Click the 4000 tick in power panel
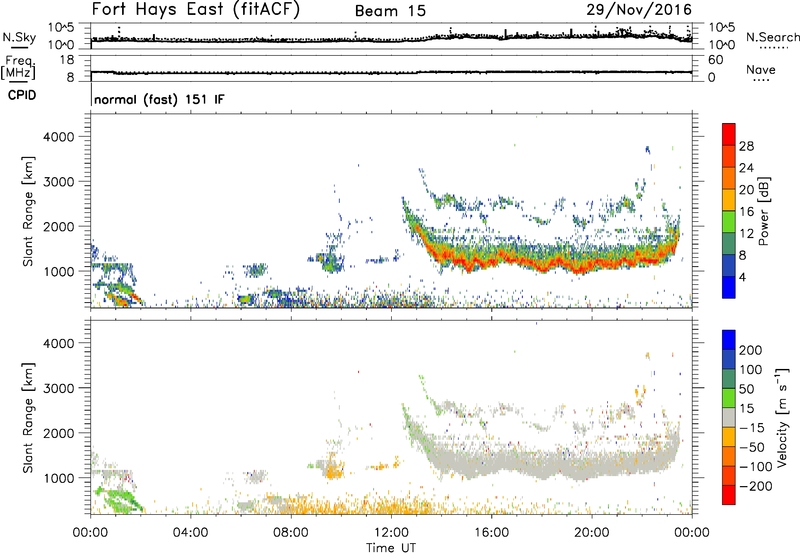This screenshot has width=800, height=554. pyautogui.click(x=59, y=137)
